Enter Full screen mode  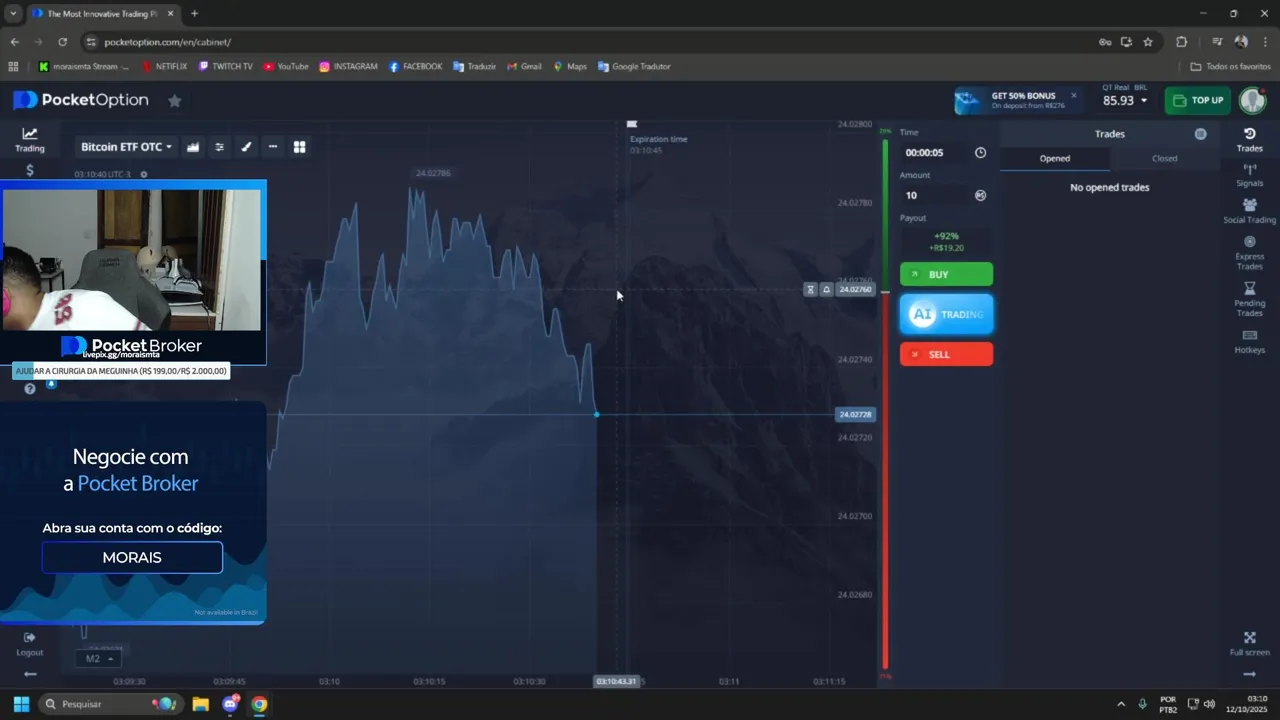tap(1250, 644)
